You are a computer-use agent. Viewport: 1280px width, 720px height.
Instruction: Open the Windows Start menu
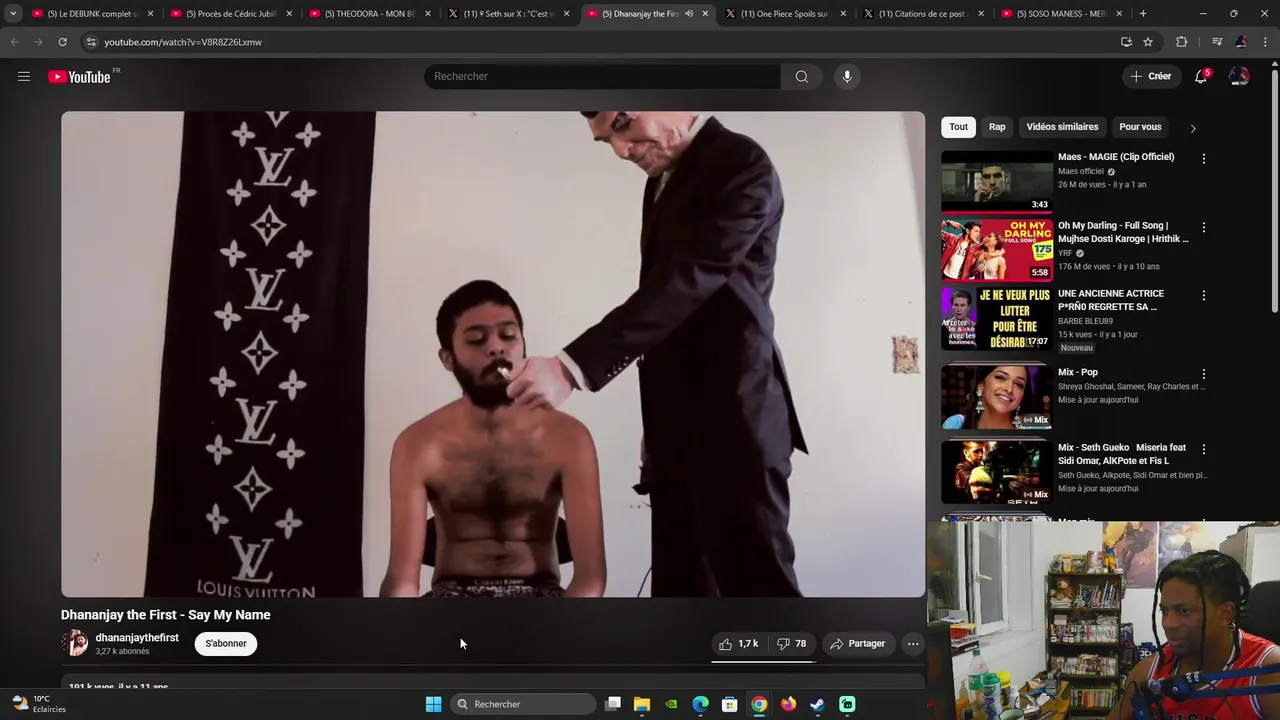[x=433, y=704]
